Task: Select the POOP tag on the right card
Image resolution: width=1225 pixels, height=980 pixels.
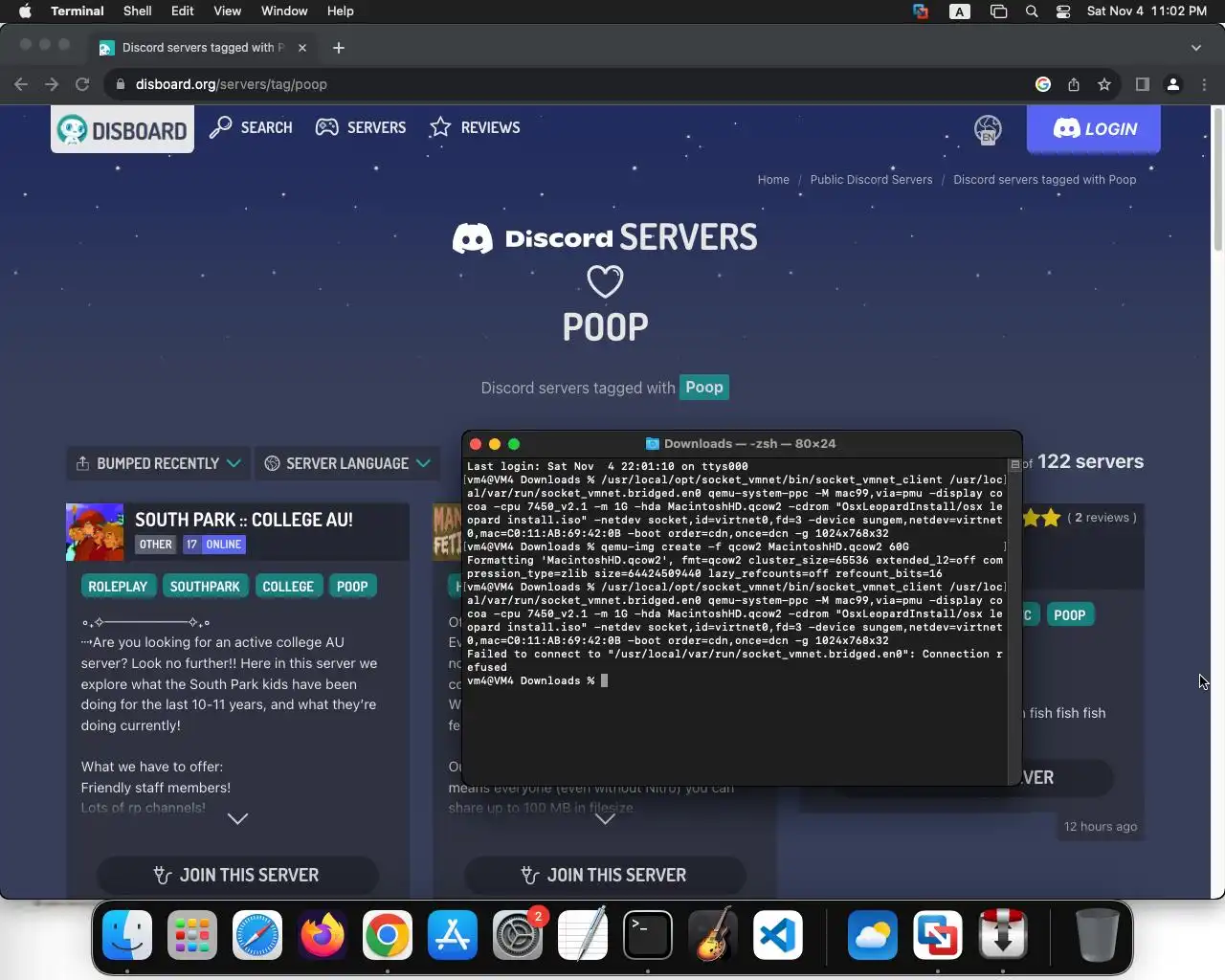Action: (1070, 615)
